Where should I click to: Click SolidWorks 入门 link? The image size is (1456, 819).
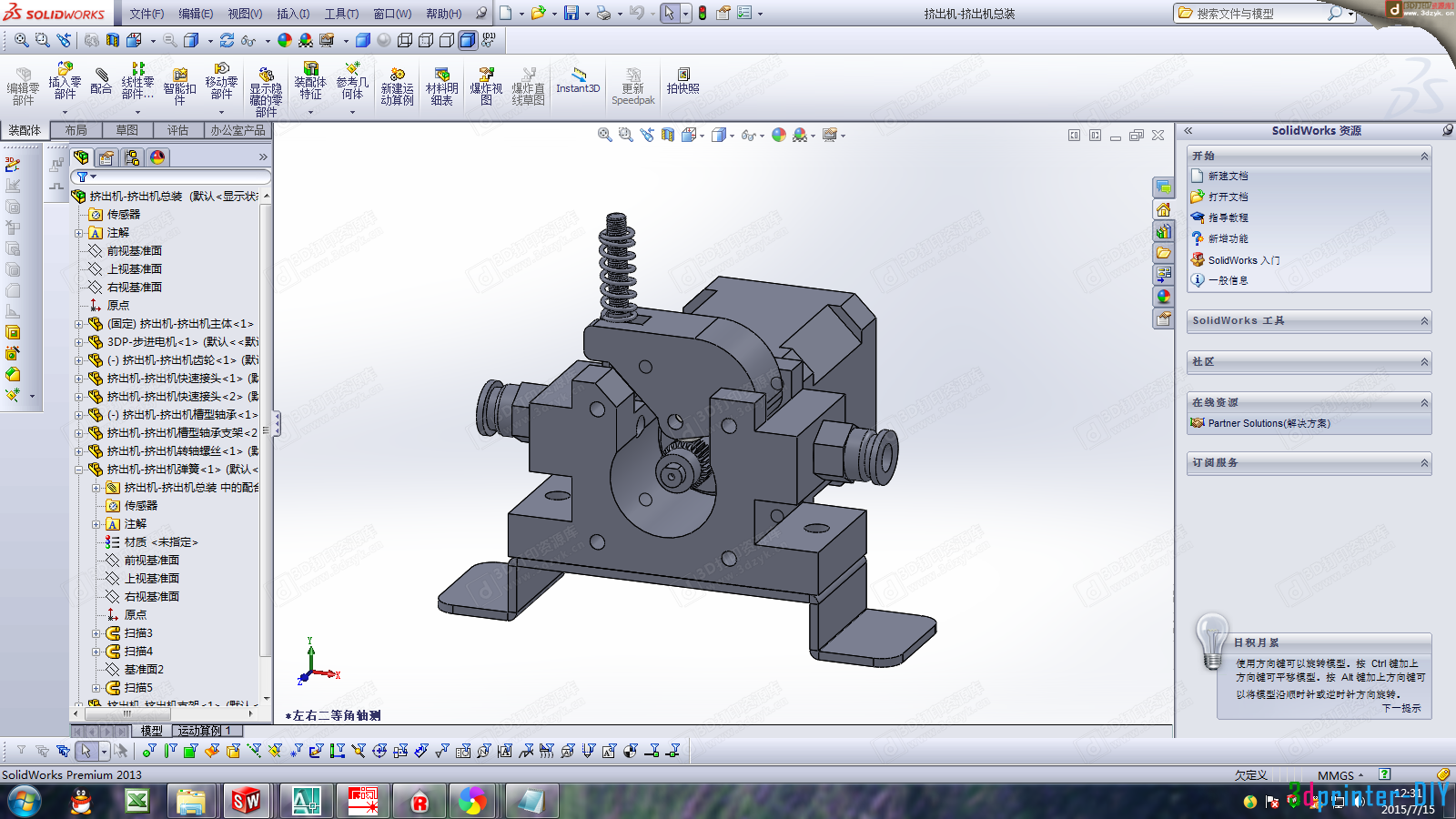point(1244,260)
